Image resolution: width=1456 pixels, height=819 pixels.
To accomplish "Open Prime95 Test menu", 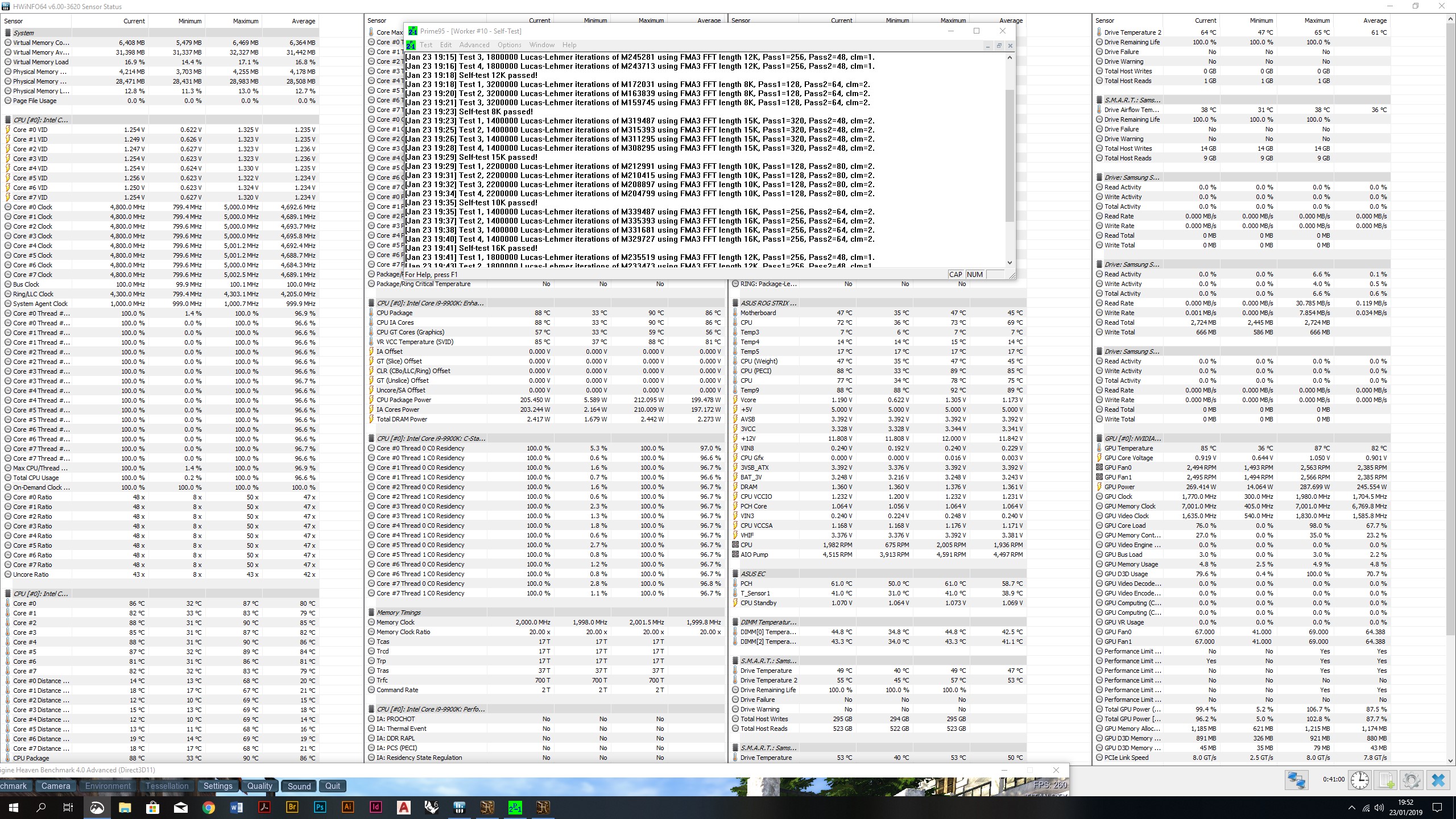I will (425, 45).
